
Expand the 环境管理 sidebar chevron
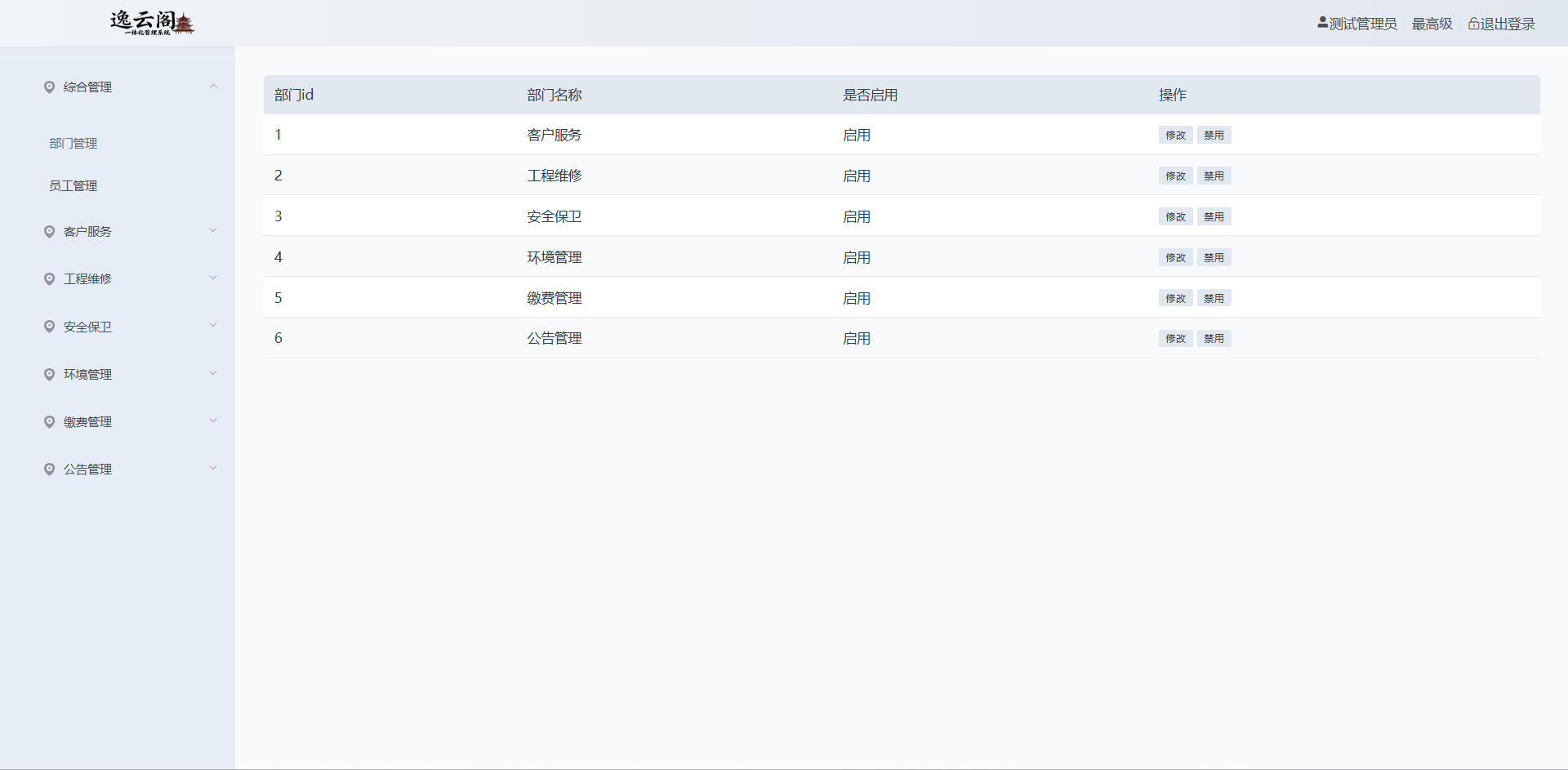tap(213, 374)
